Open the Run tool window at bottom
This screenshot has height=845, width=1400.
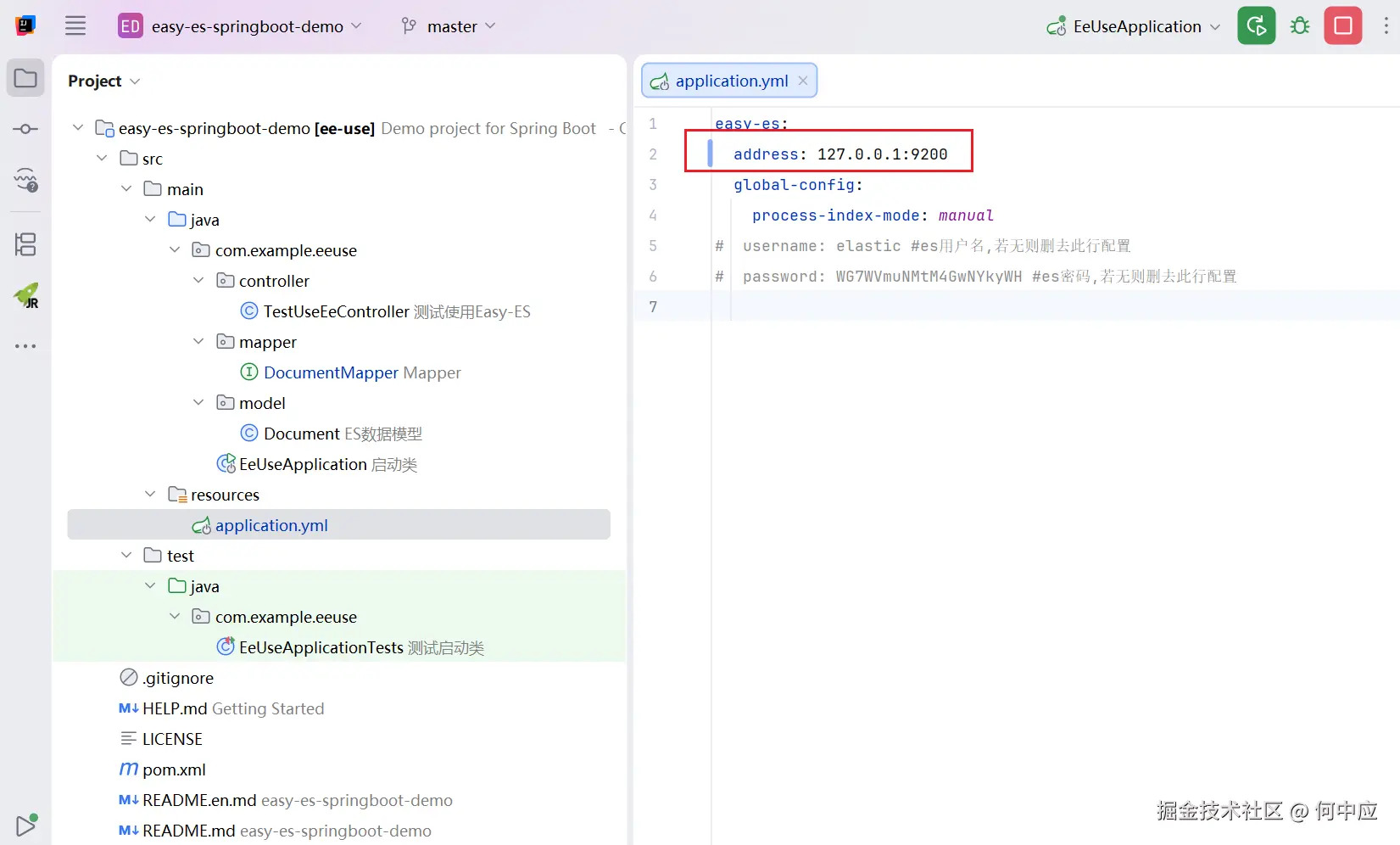coord(25,825)
